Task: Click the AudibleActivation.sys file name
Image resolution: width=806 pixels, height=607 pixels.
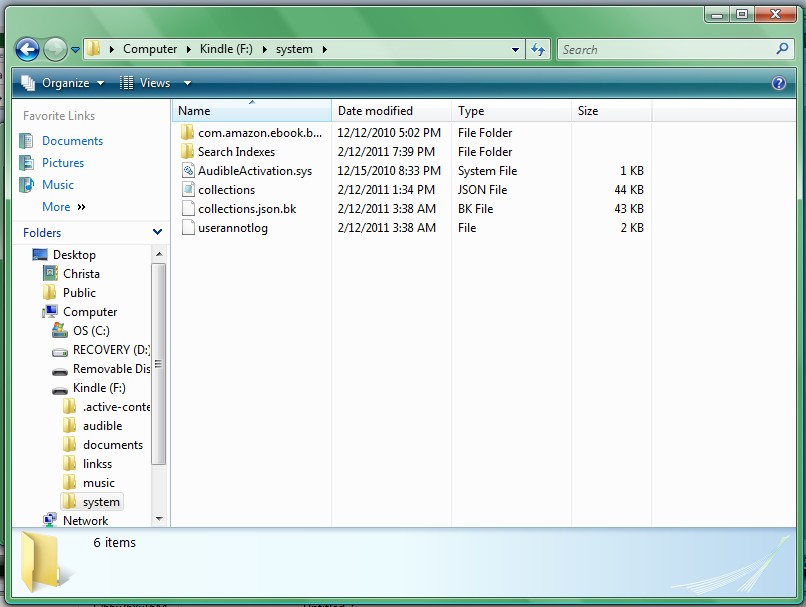Action: tap(255, 171)
